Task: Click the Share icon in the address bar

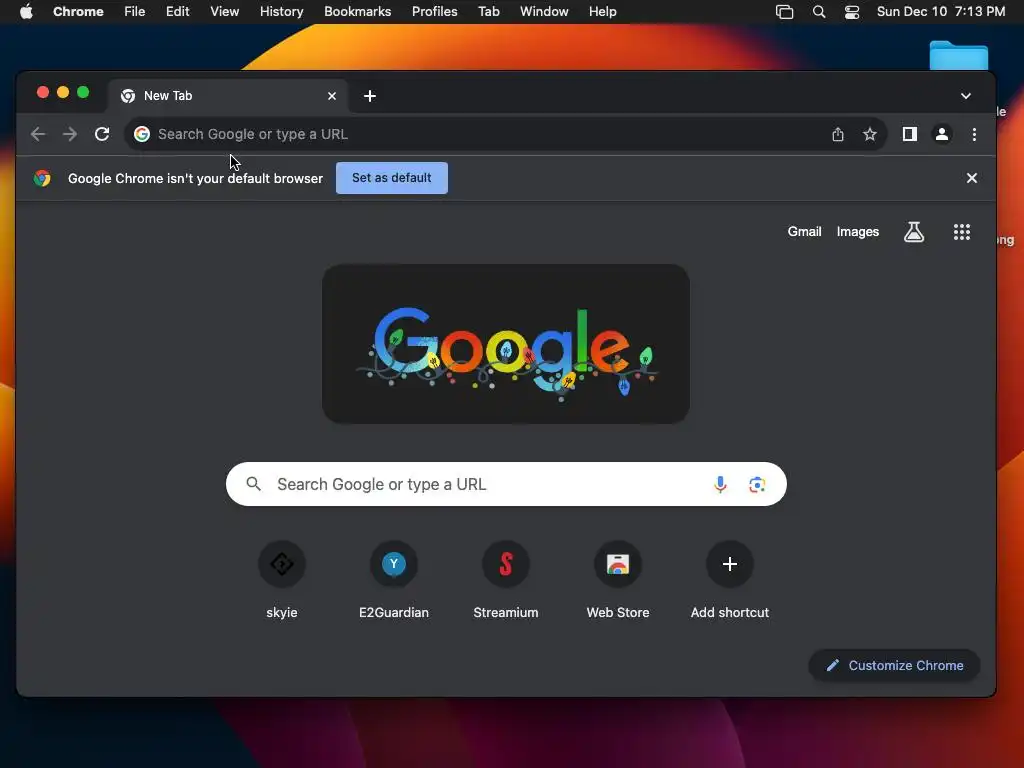Action: point(838,135)
